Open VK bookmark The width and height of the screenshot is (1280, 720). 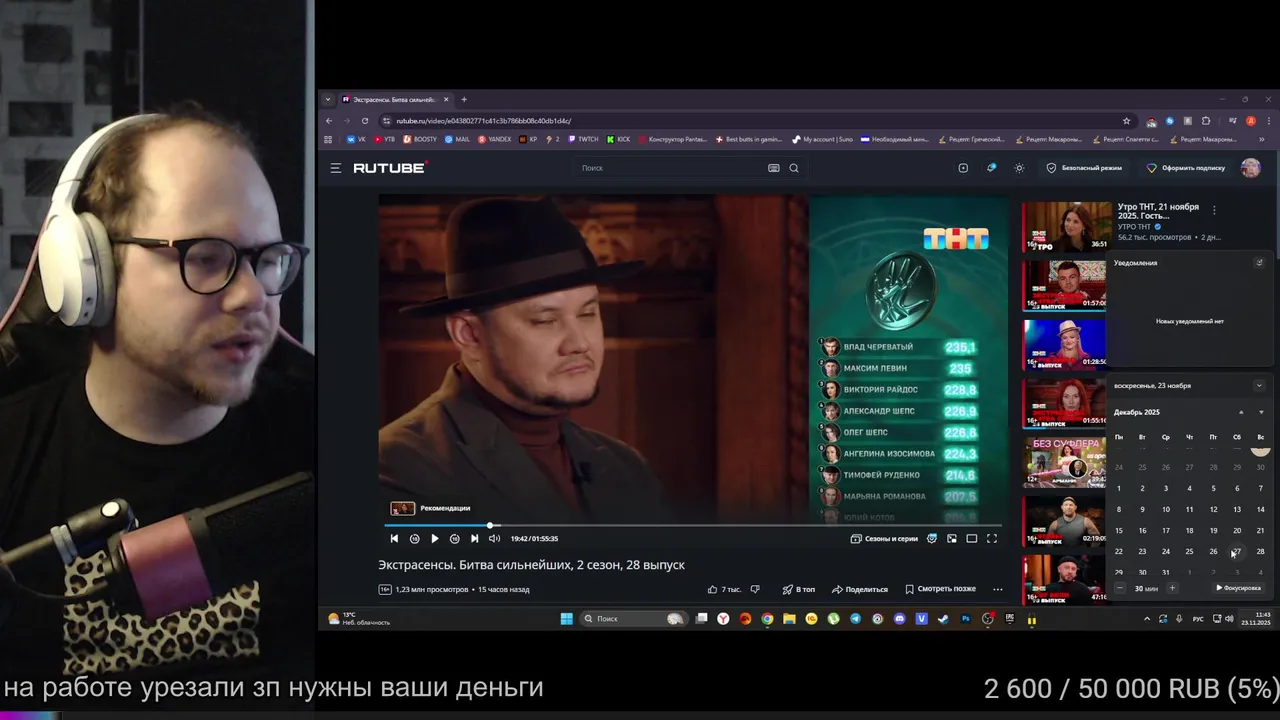pos(356,139)
